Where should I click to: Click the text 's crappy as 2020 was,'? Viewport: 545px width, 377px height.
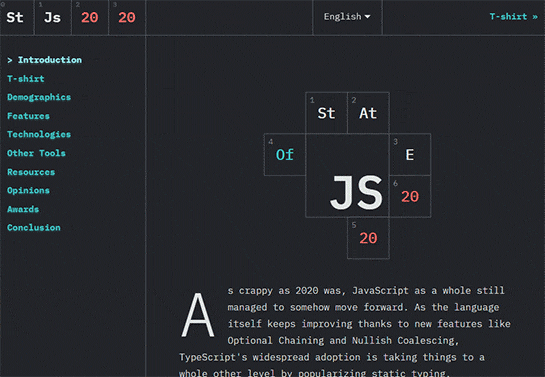[286, 290]
